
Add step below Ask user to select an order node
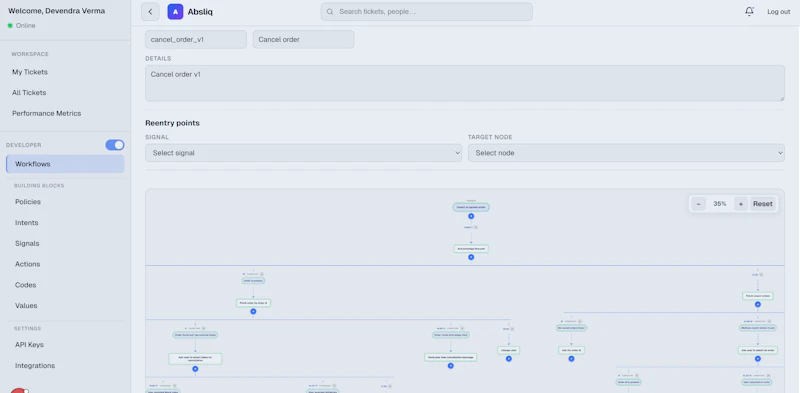point(758,359)
